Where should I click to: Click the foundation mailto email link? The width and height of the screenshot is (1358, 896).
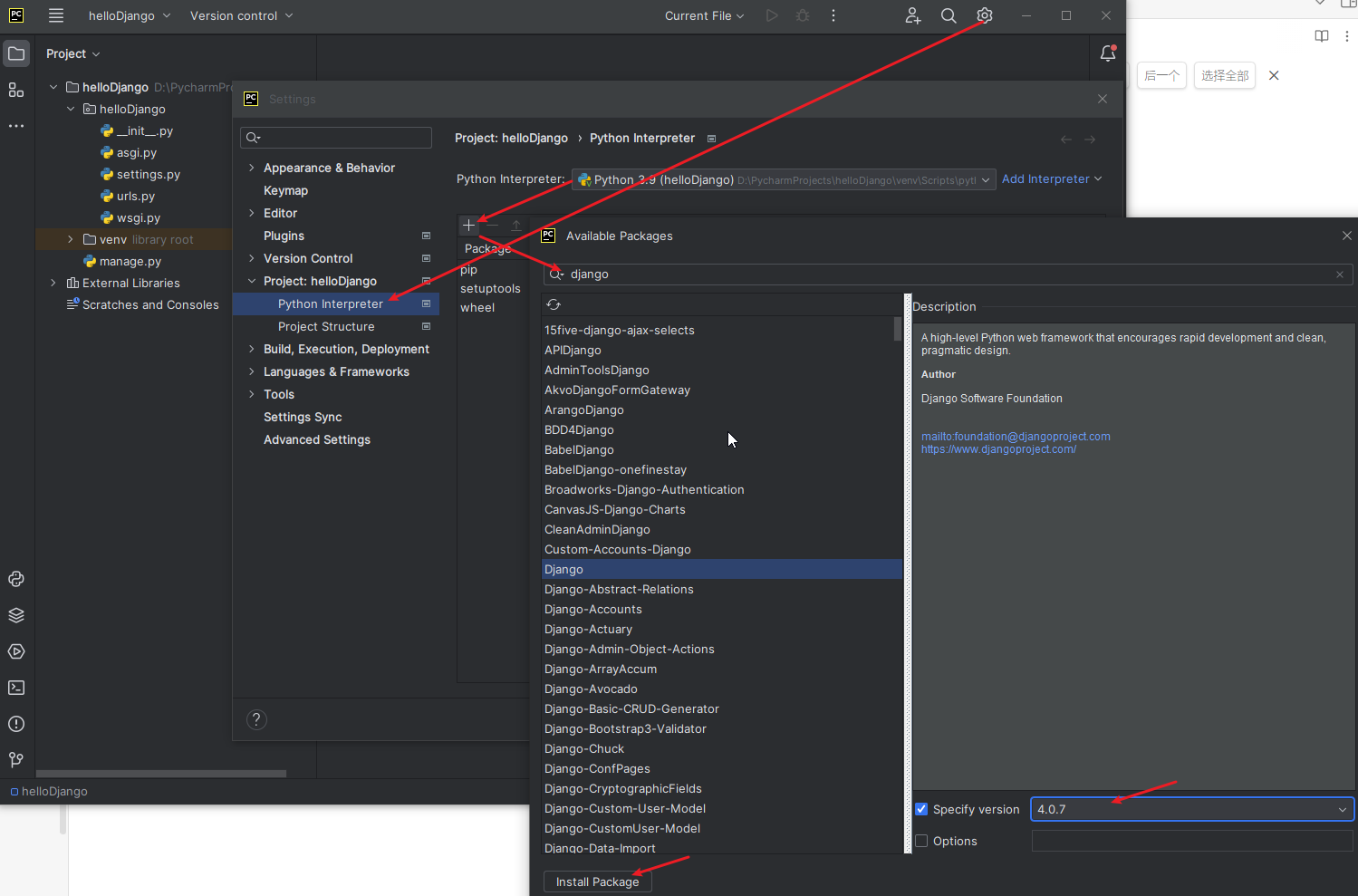tap(1016, 437)
